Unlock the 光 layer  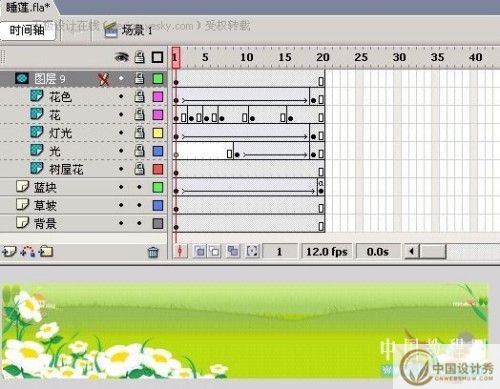[x=139, y=151]
